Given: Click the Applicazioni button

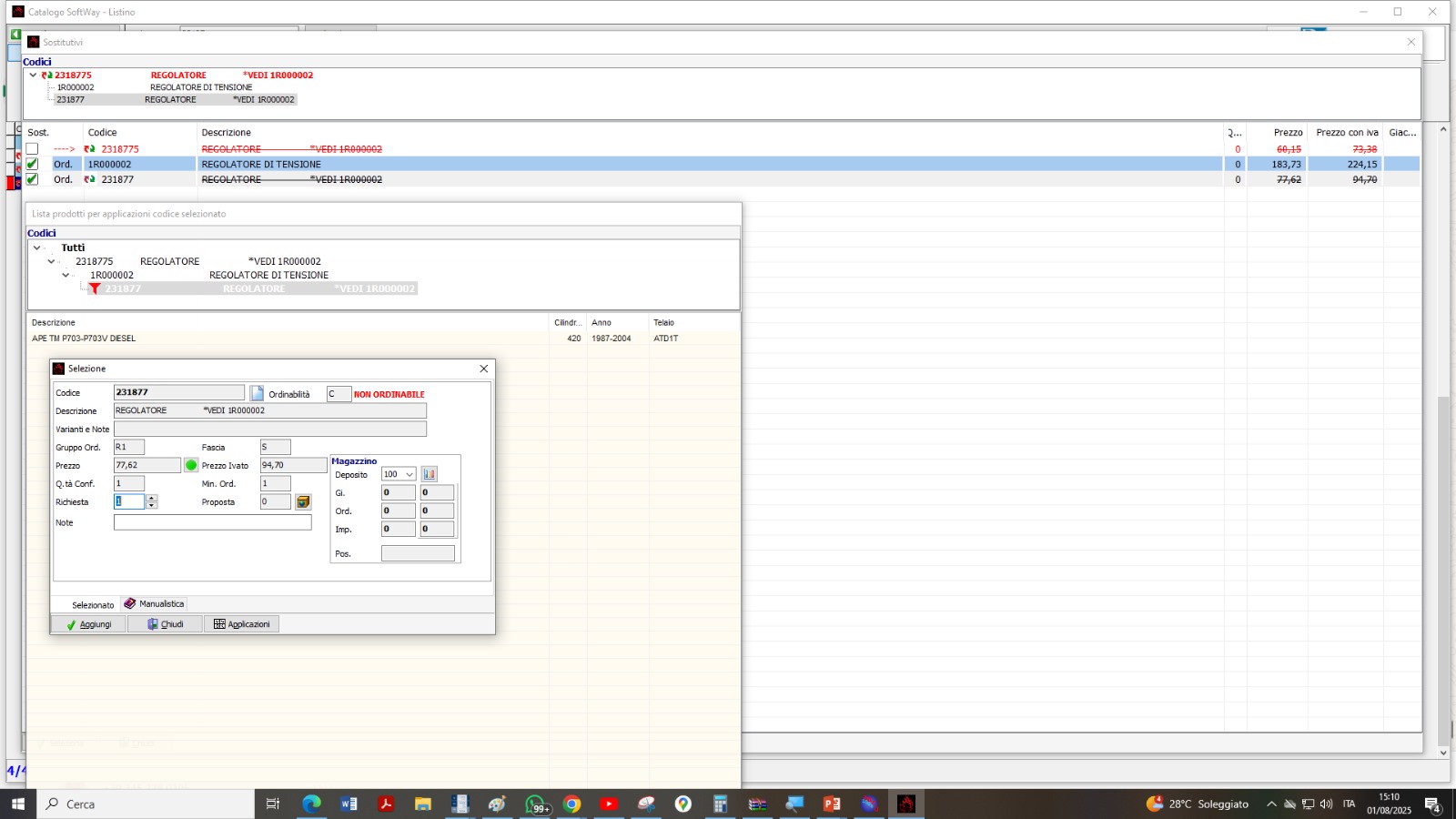Looking at the screenshot, I should (241, 624).
